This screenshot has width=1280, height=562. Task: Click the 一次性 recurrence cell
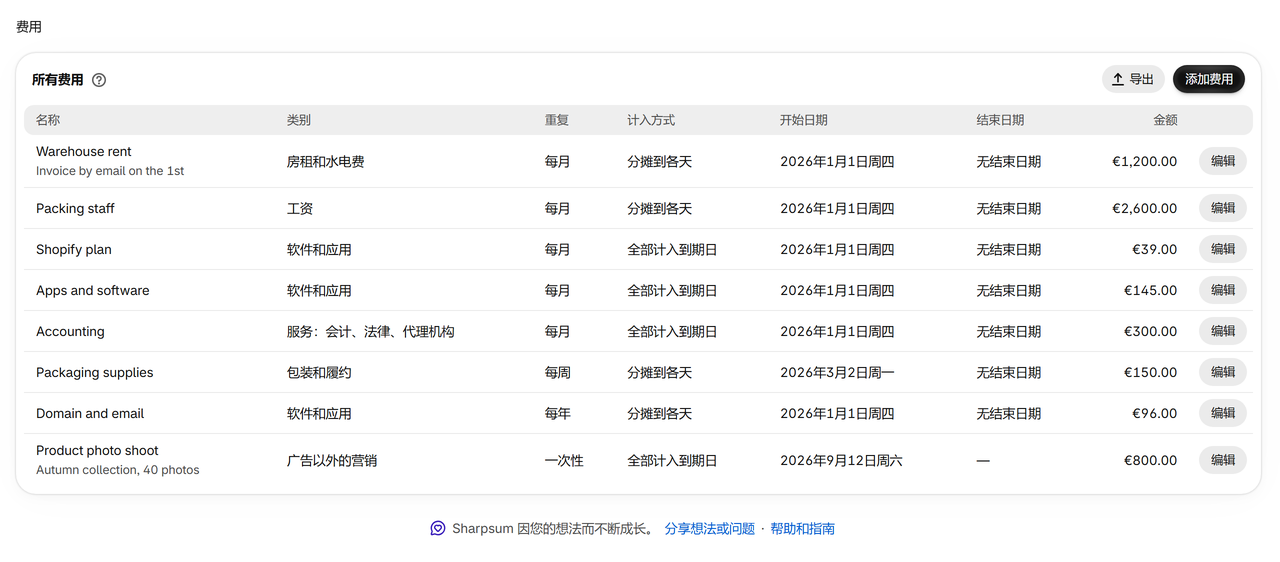(564, 461)
